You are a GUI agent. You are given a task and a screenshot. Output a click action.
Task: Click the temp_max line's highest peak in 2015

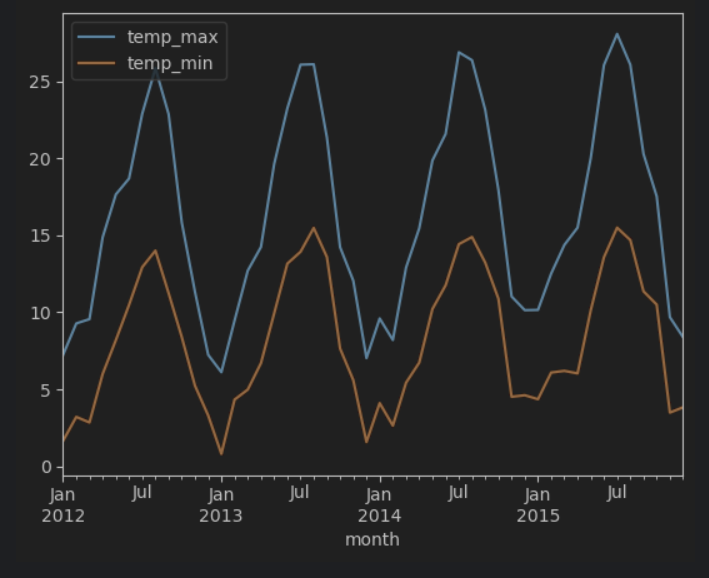click(617, 34)
